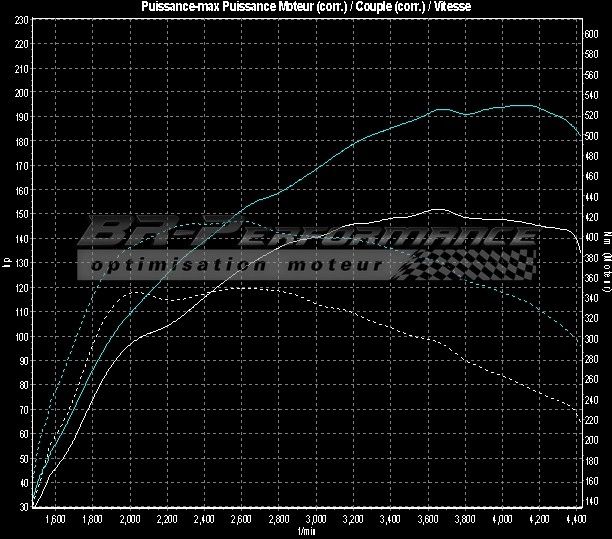Click the 150 value on left axis
Image resolution: width=612 pixels, height=539 pixels.
click(22, 215)
